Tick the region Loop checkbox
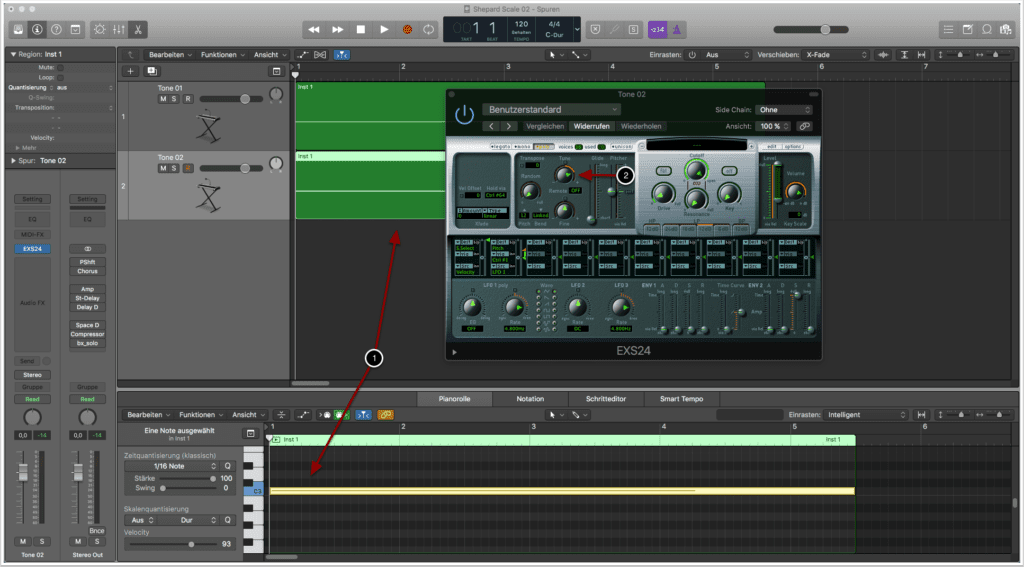Screen dimensions: 1024x567 [x=60, y=77]
